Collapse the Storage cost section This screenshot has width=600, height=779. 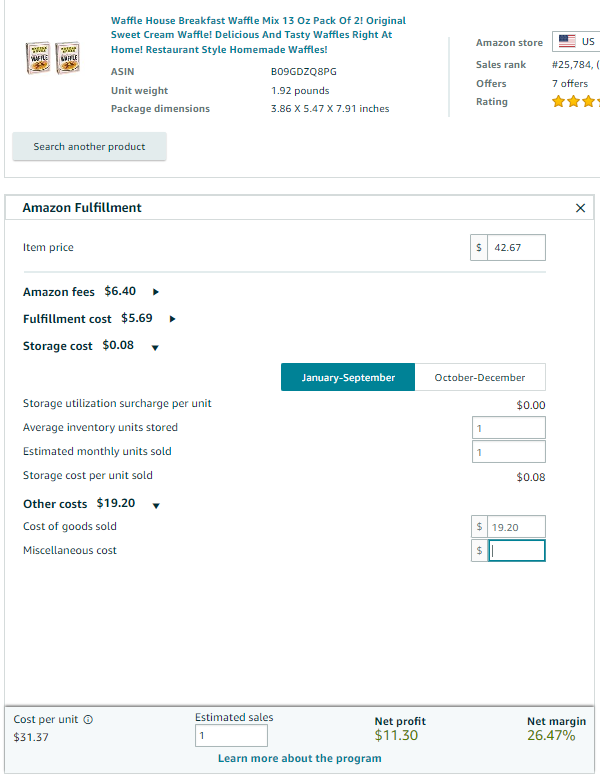(x=155, y=348)
